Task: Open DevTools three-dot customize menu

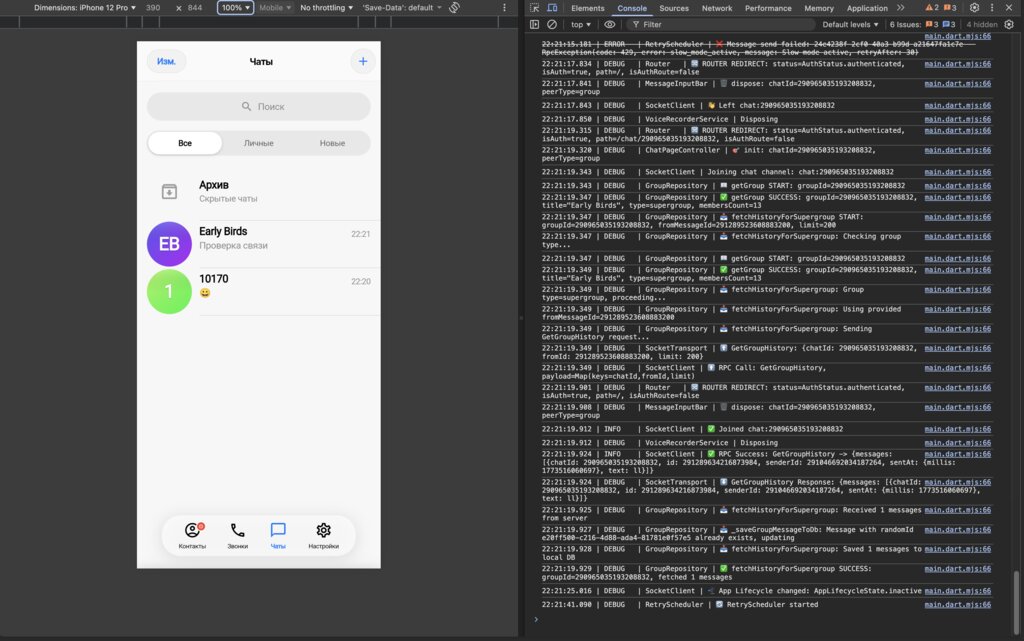Action: (x=991, y=8)
